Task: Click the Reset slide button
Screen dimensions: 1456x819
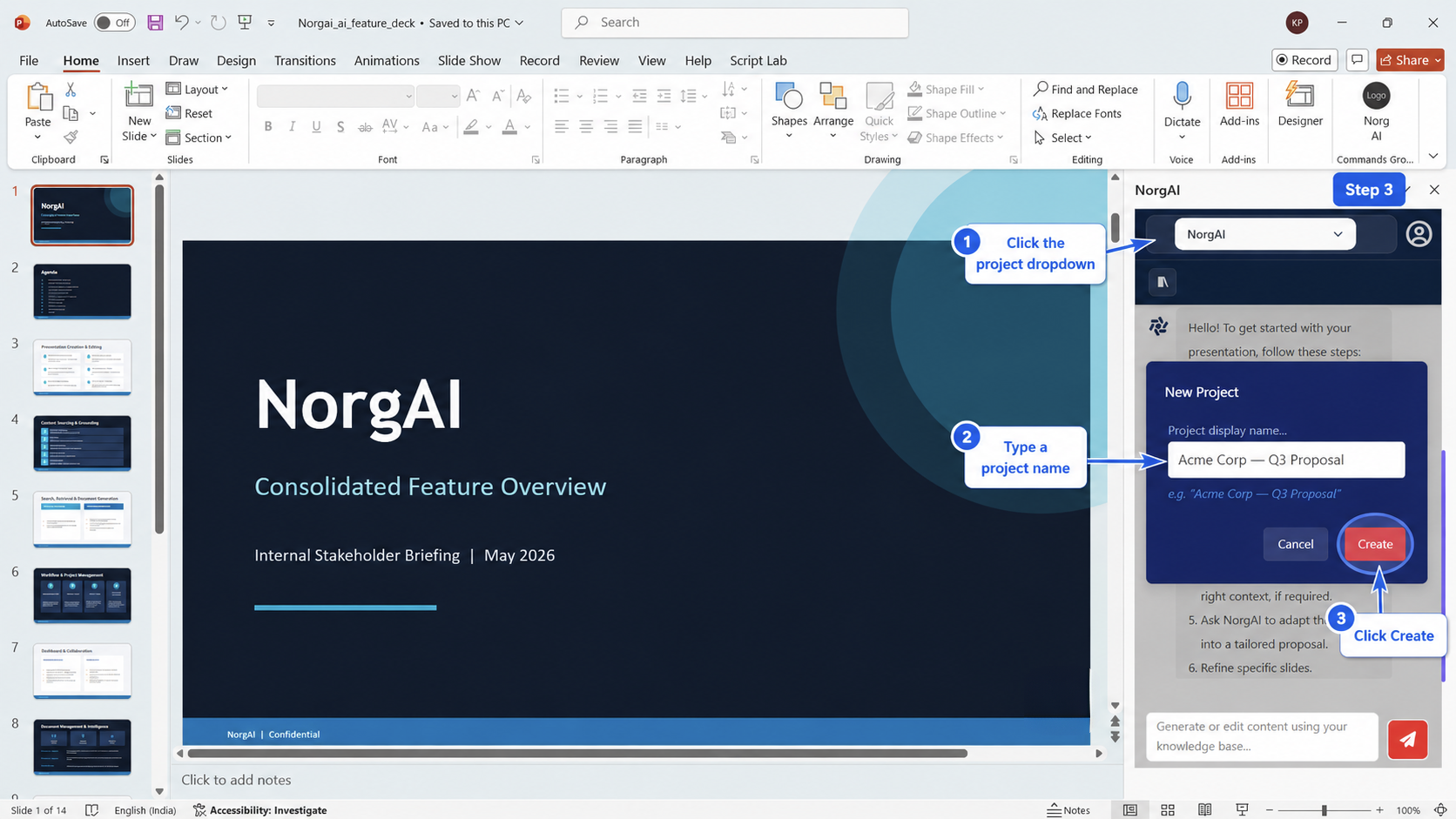Action: pos(189,113)
